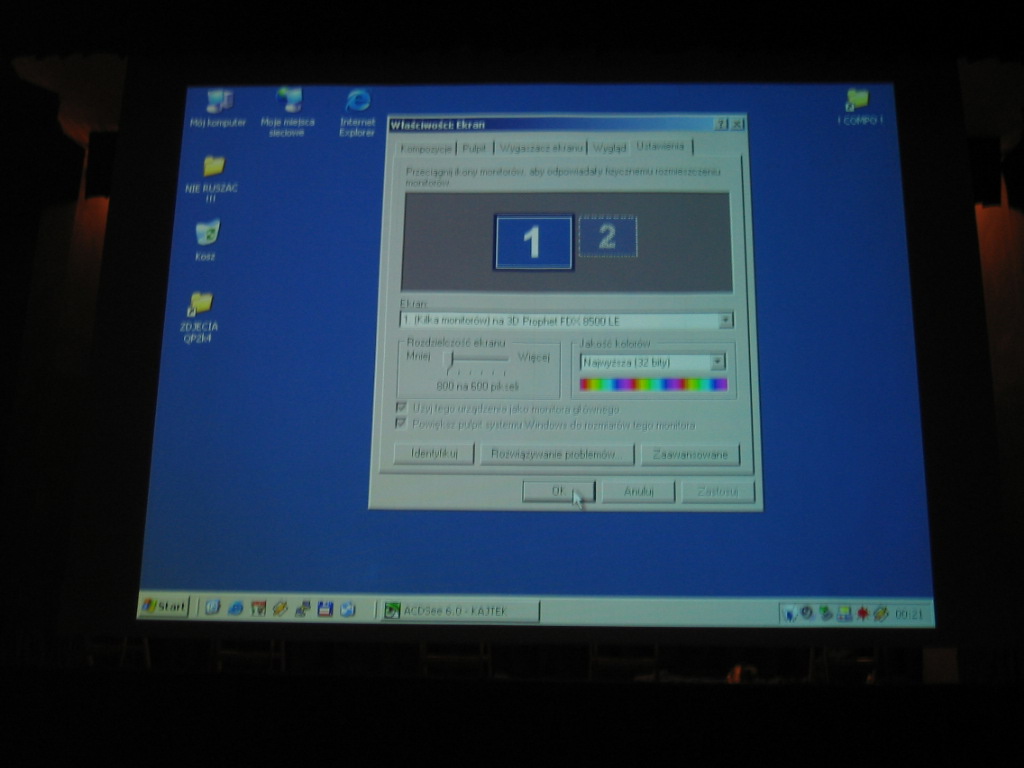Switch to ACDSee 6.0 taskbar window
The height and width of the screenshot is (768, 1024).
coord(460,610)
